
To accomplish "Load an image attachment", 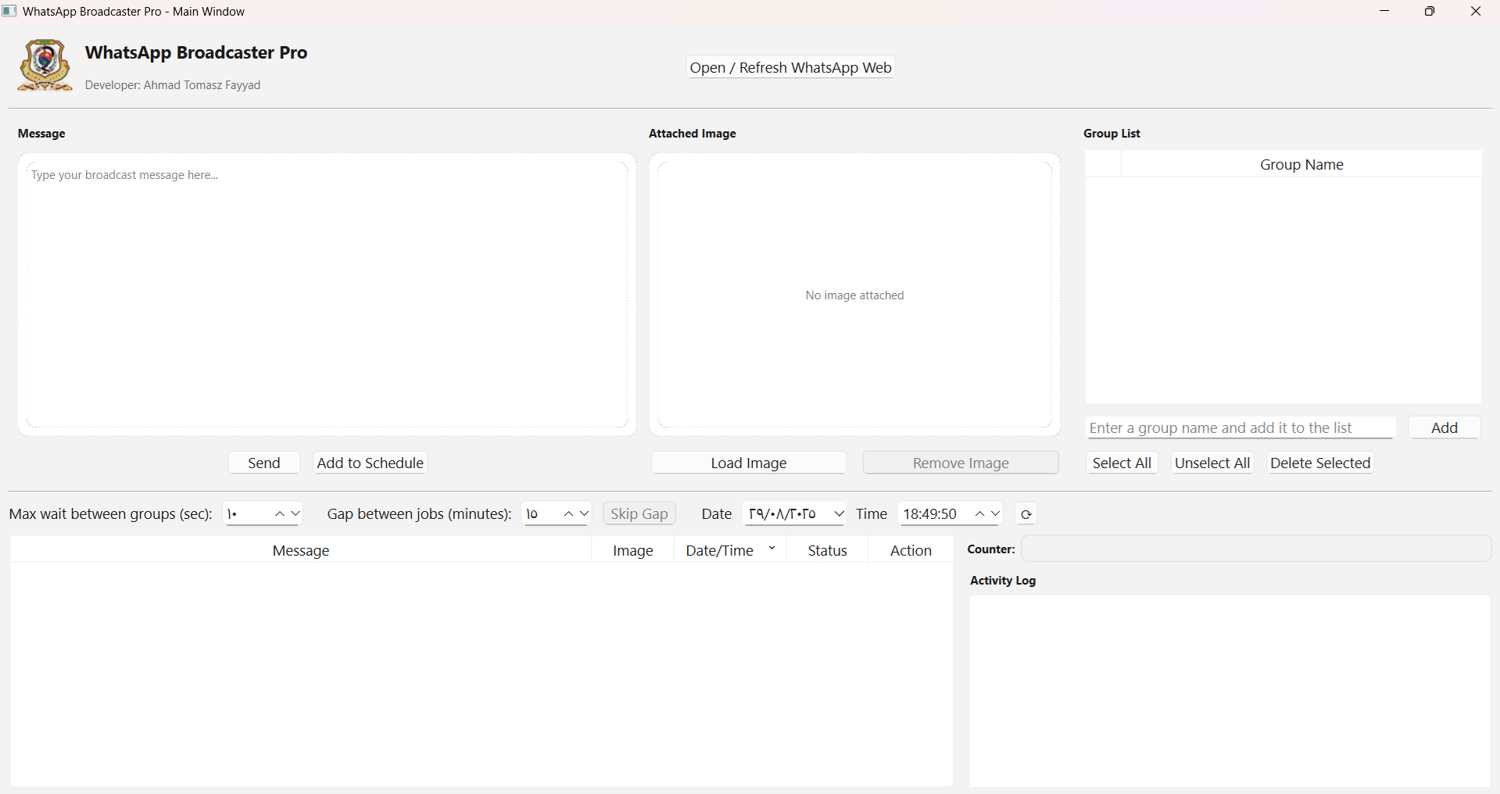I will [749, 463].
